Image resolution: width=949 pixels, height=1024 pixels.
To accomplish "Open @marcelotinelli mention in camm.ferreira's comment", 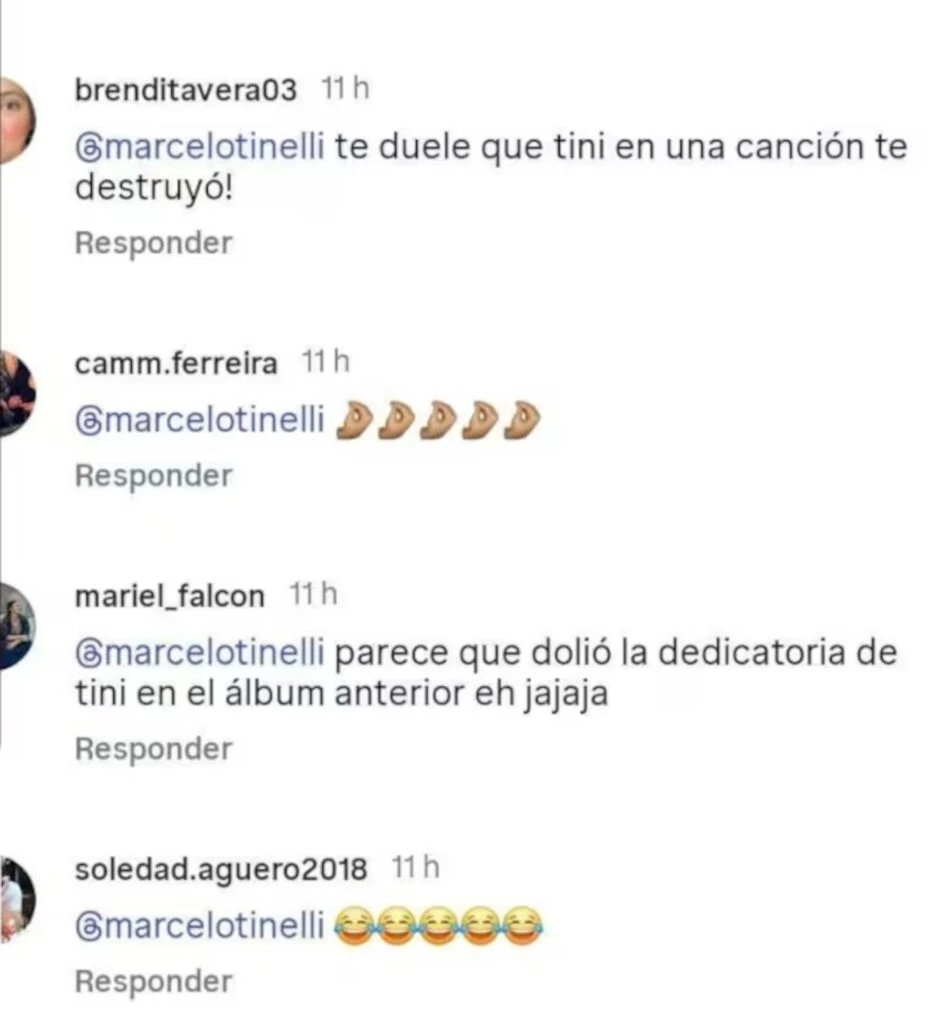I will pyautogui.click(x=200, y=419).
